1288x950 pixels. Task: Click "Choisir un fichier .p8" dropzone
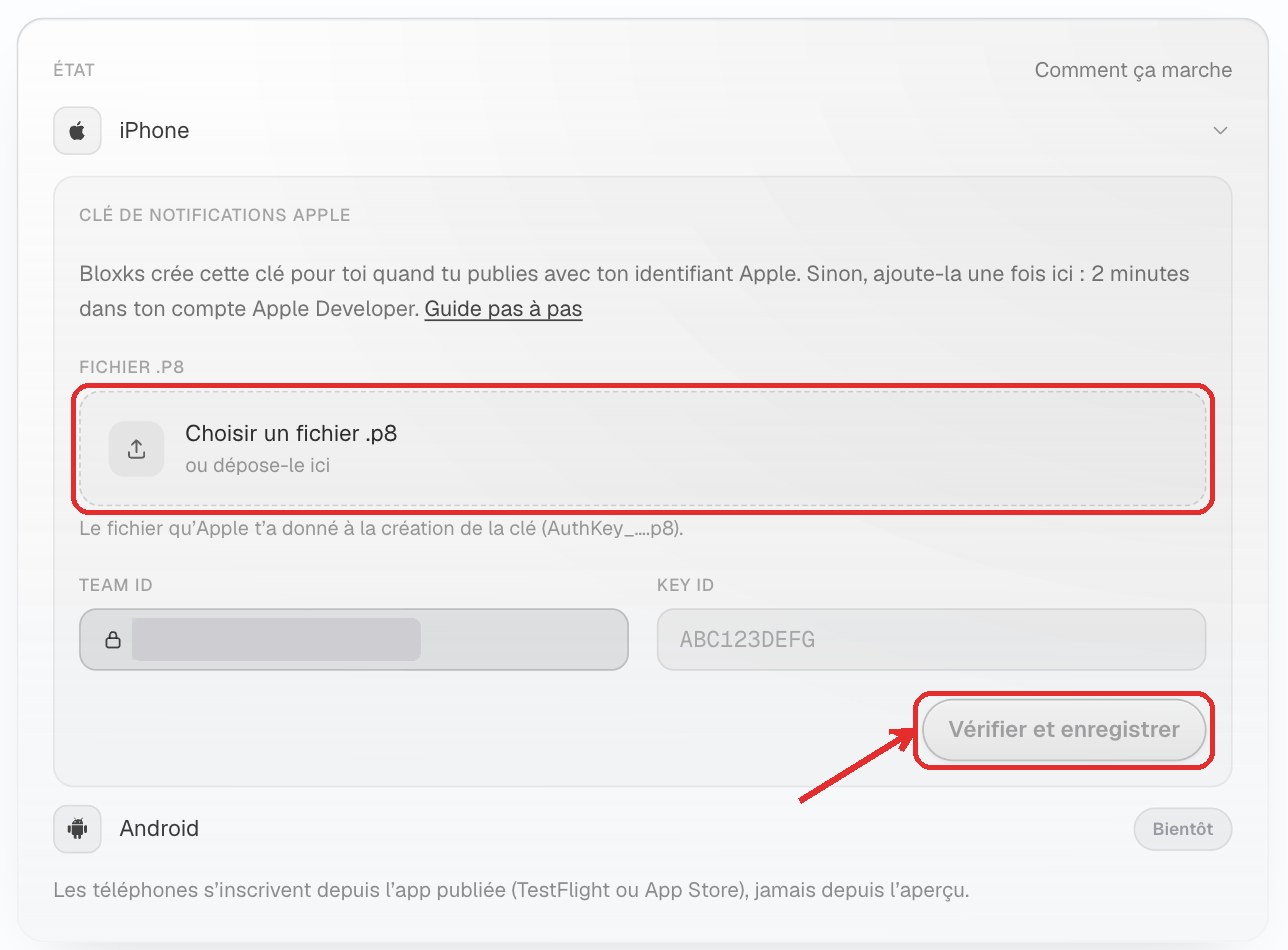coord(643,449)
